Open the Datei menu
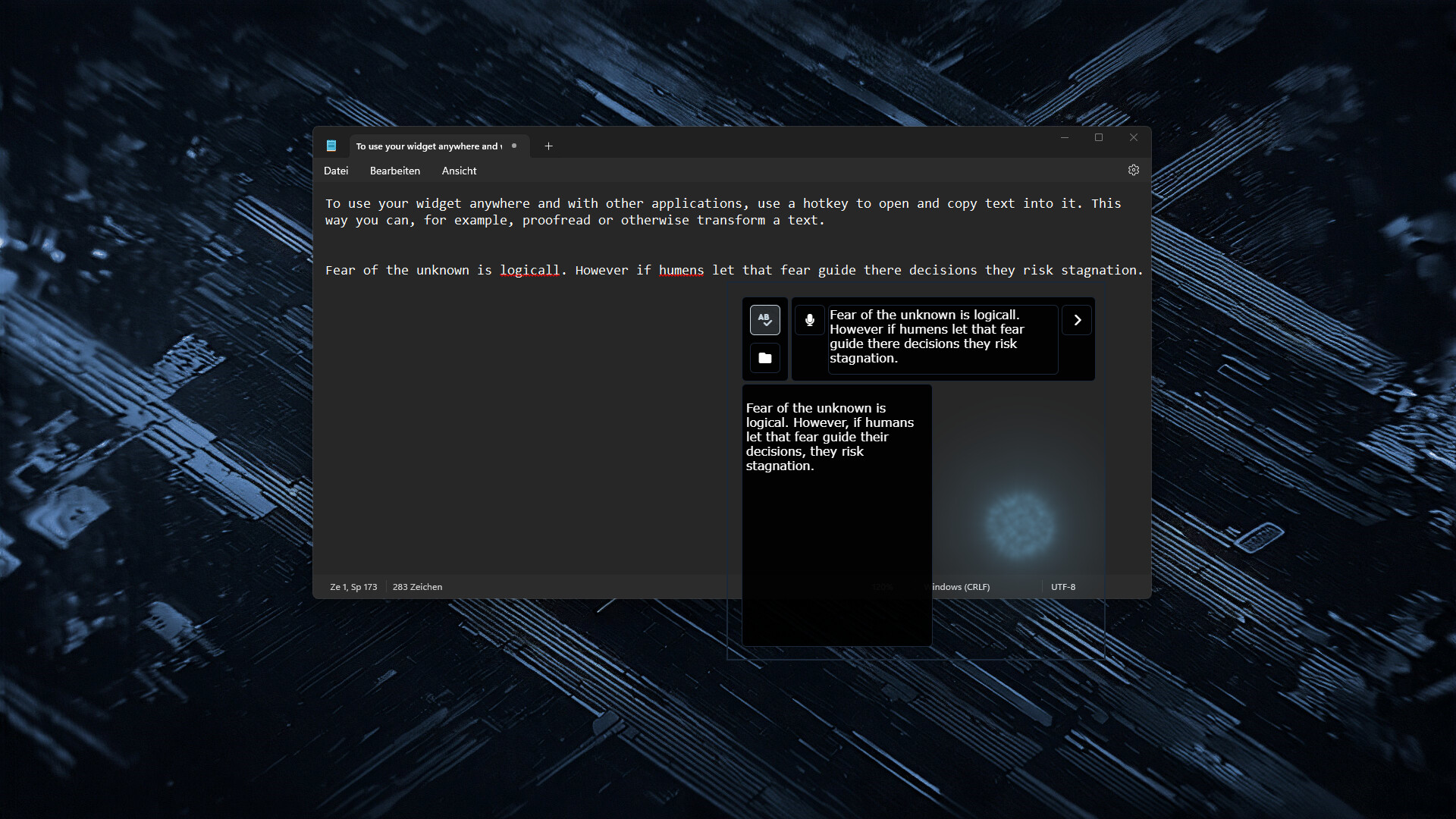This screenshot has width=1456, height=819. 336,171
